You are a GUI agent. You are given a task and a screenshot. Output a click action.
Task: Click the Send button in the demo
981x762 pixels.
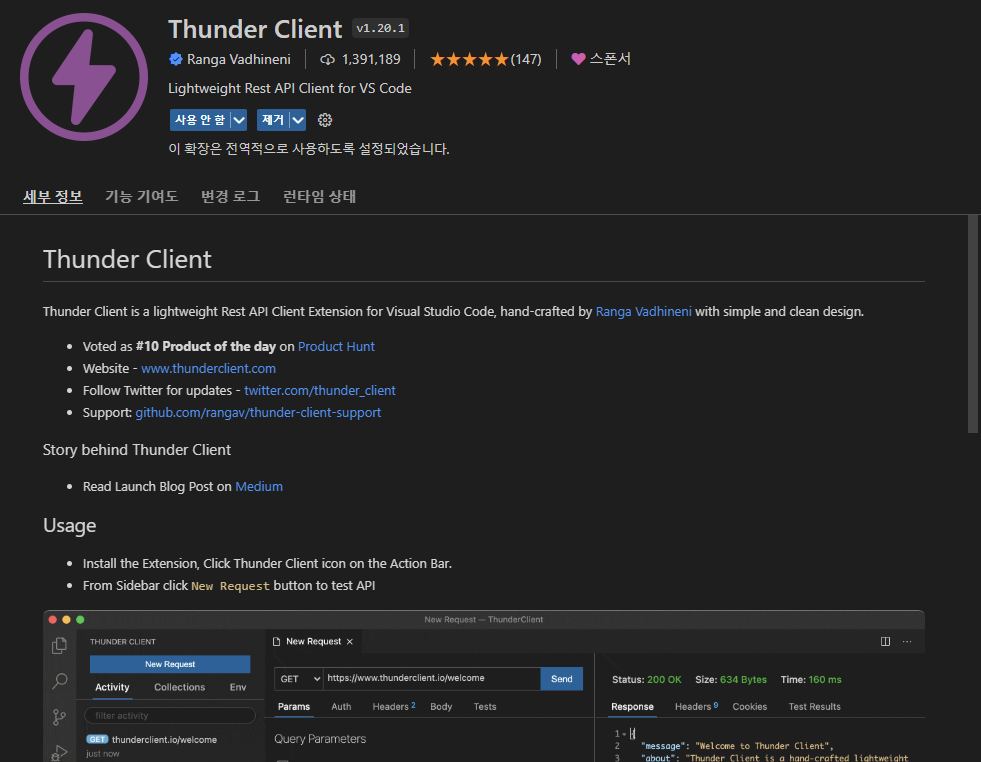pyautogui.click(x=561, y=678)
